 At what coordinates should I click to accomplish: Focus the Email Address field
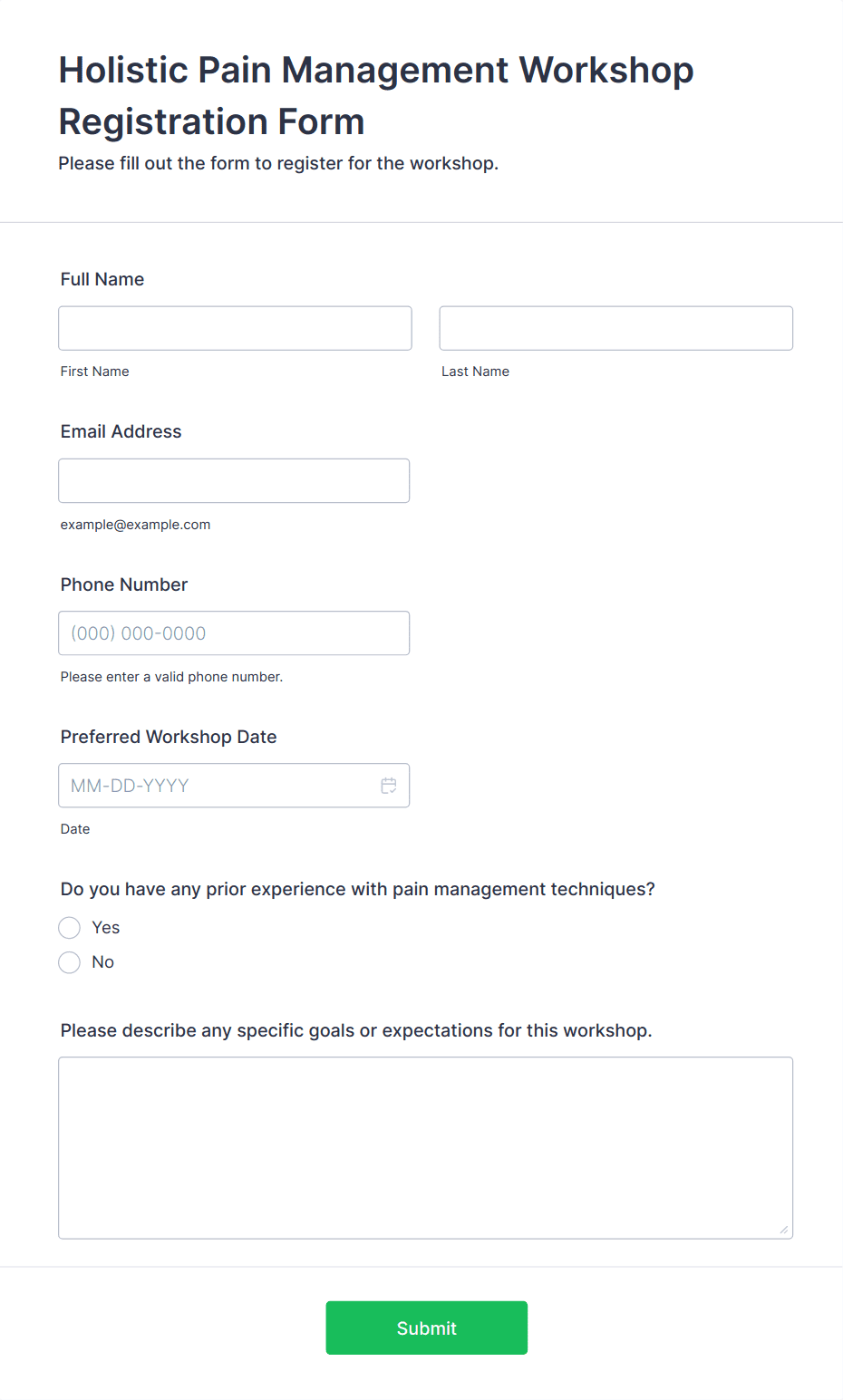click(x=234, y=480)
